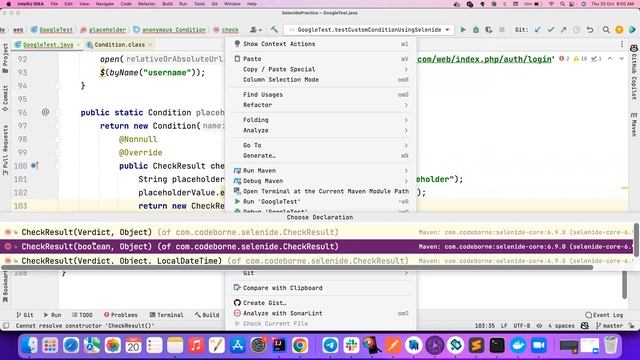Open Project tool window on left
This screenshot has height=360, width=640.
coord(5,58)
